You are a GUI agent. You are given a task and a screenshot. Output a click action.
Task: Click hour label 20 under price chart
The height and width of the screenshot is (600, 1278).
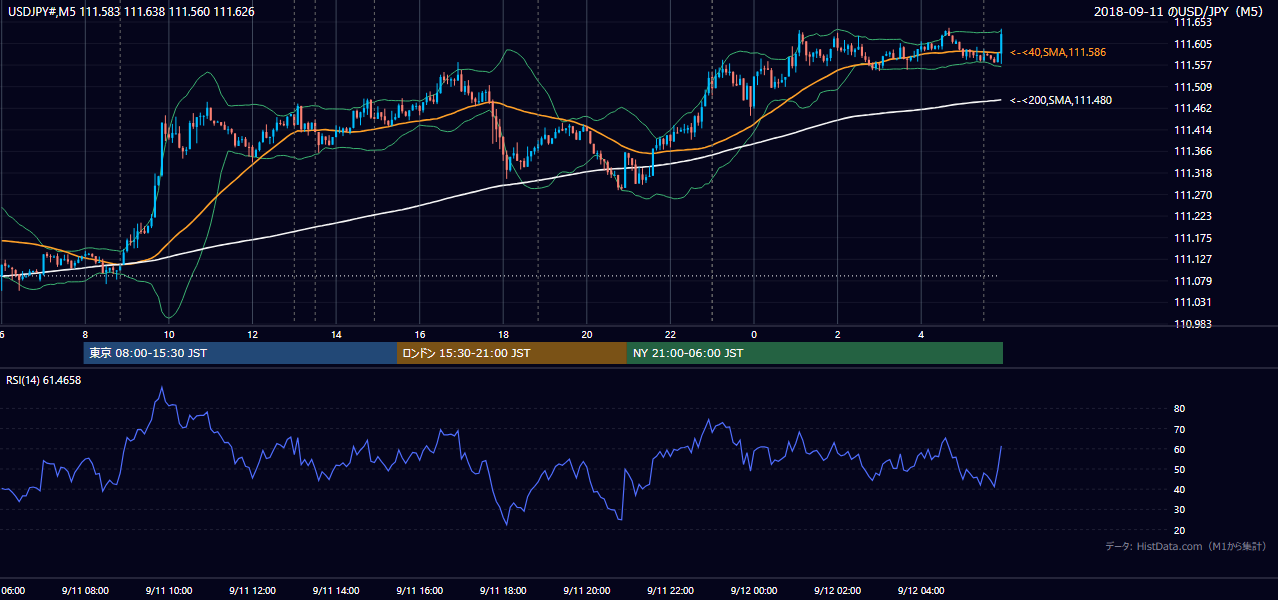(587, 335)
